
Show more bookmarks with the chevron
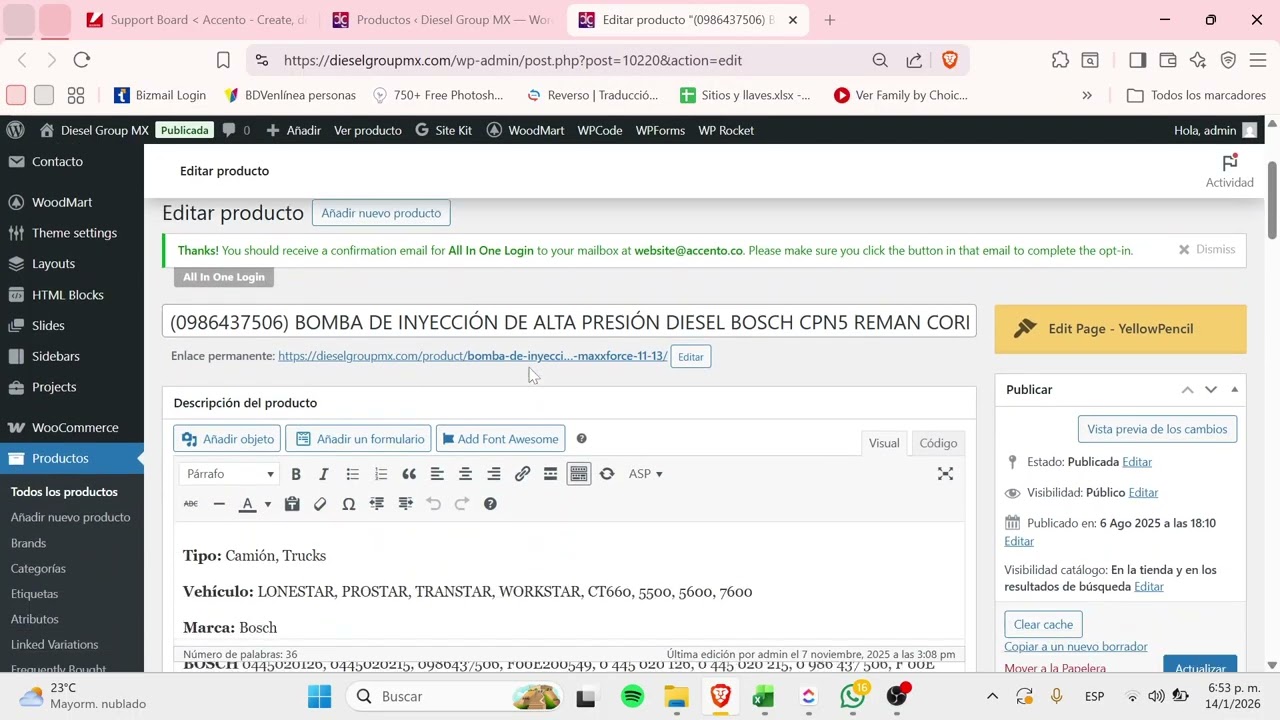(1087, 95)
